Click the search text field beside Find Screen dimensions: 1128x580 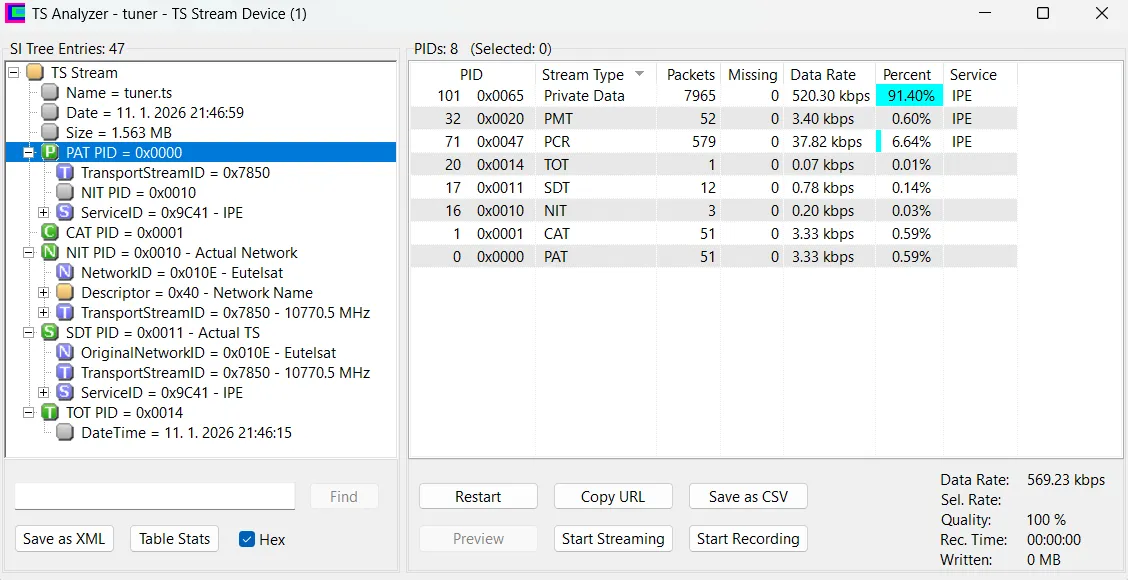[x=155, y=497]
